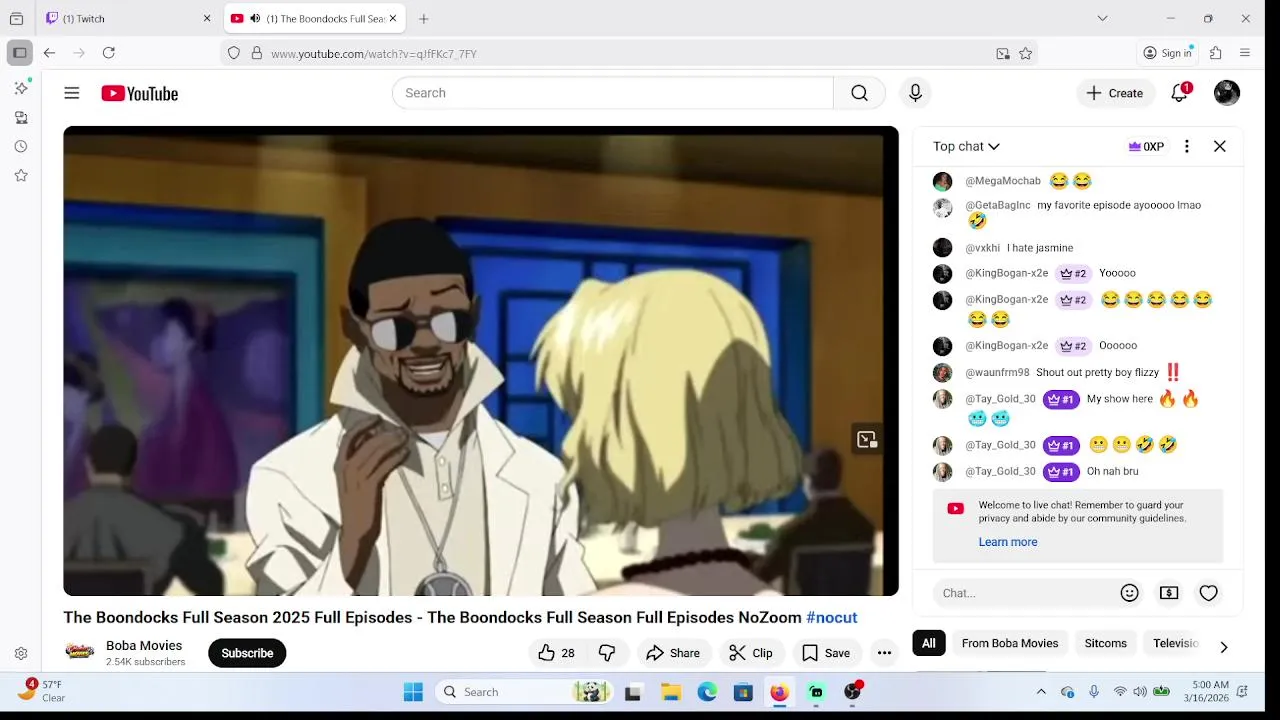Share the Boondocks video
Image resolution: width=1280 pixels, height=720 pixels.
(x=673, y=653)
